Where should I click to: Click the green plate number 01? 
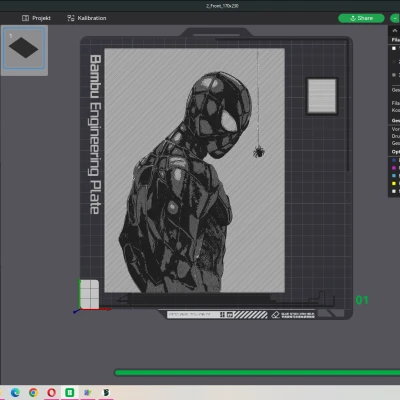pos(362,300)
